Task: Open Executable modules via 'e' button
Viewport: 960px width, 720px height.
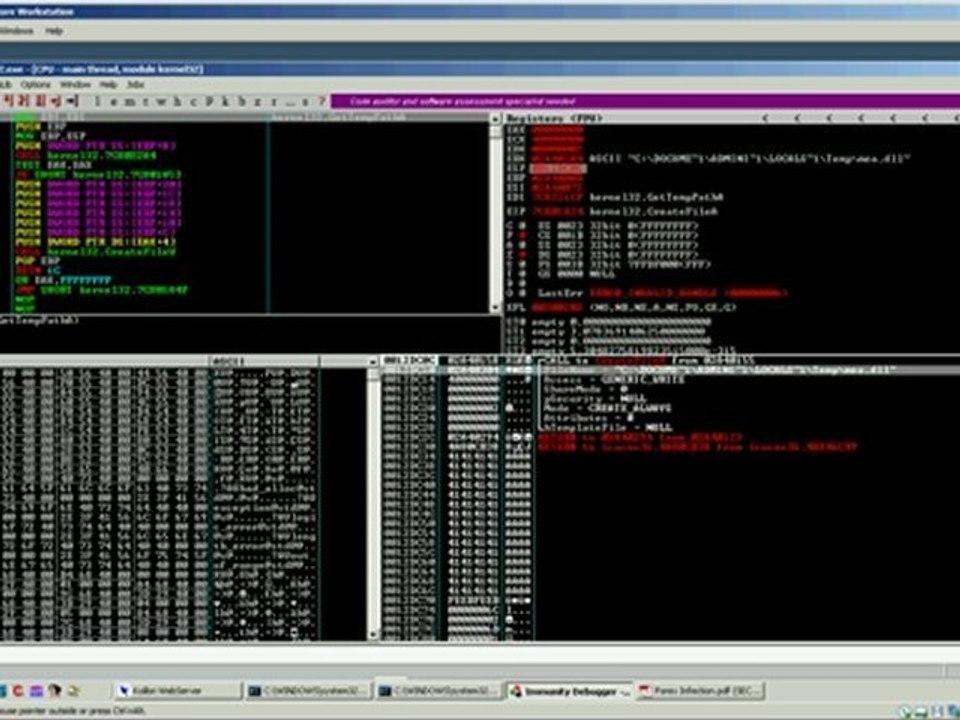Action: click(113, 102)
